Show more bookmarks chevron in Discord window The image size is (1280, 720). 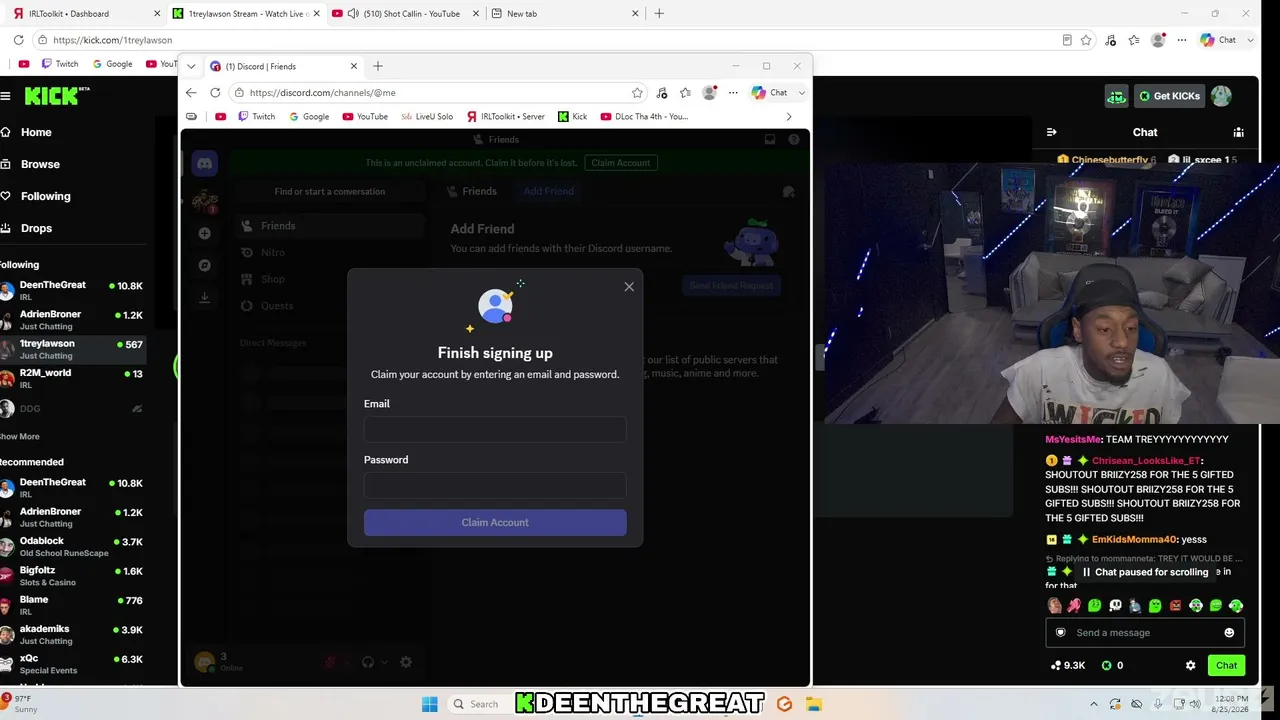(789, 116)
